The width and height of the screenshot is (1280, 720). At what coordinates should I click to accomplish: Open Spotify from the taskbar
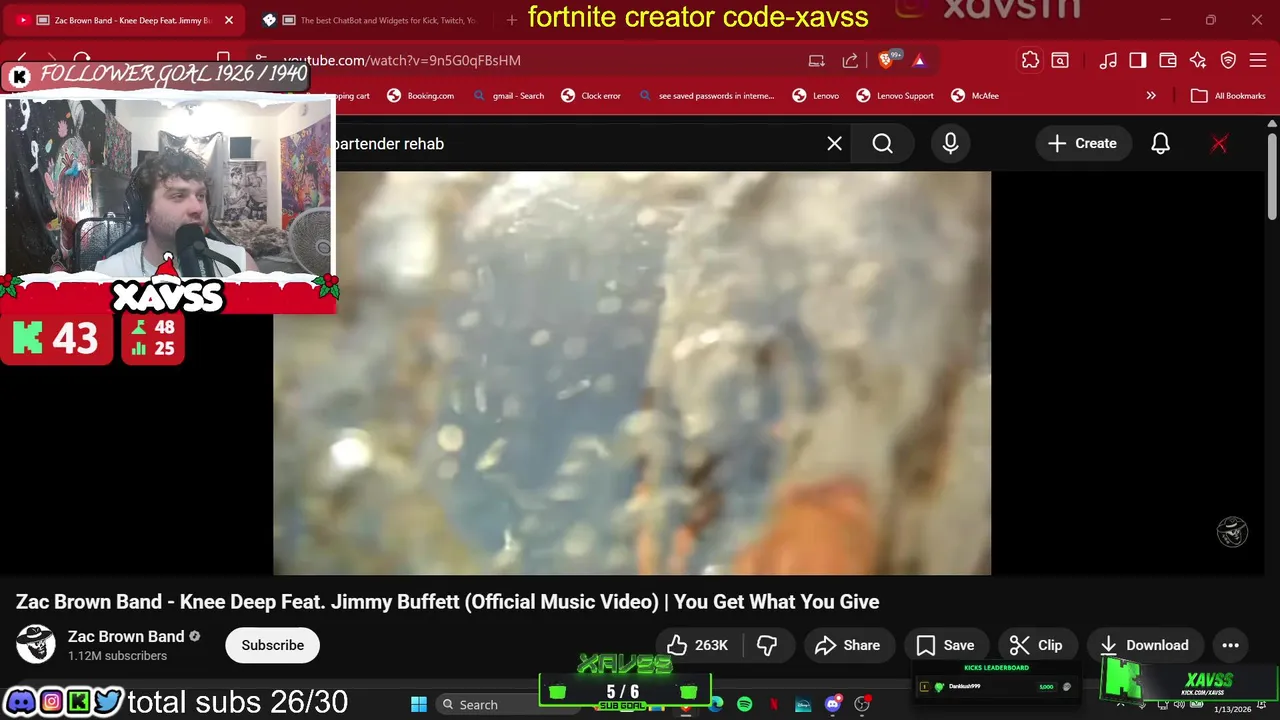(745, 704)
